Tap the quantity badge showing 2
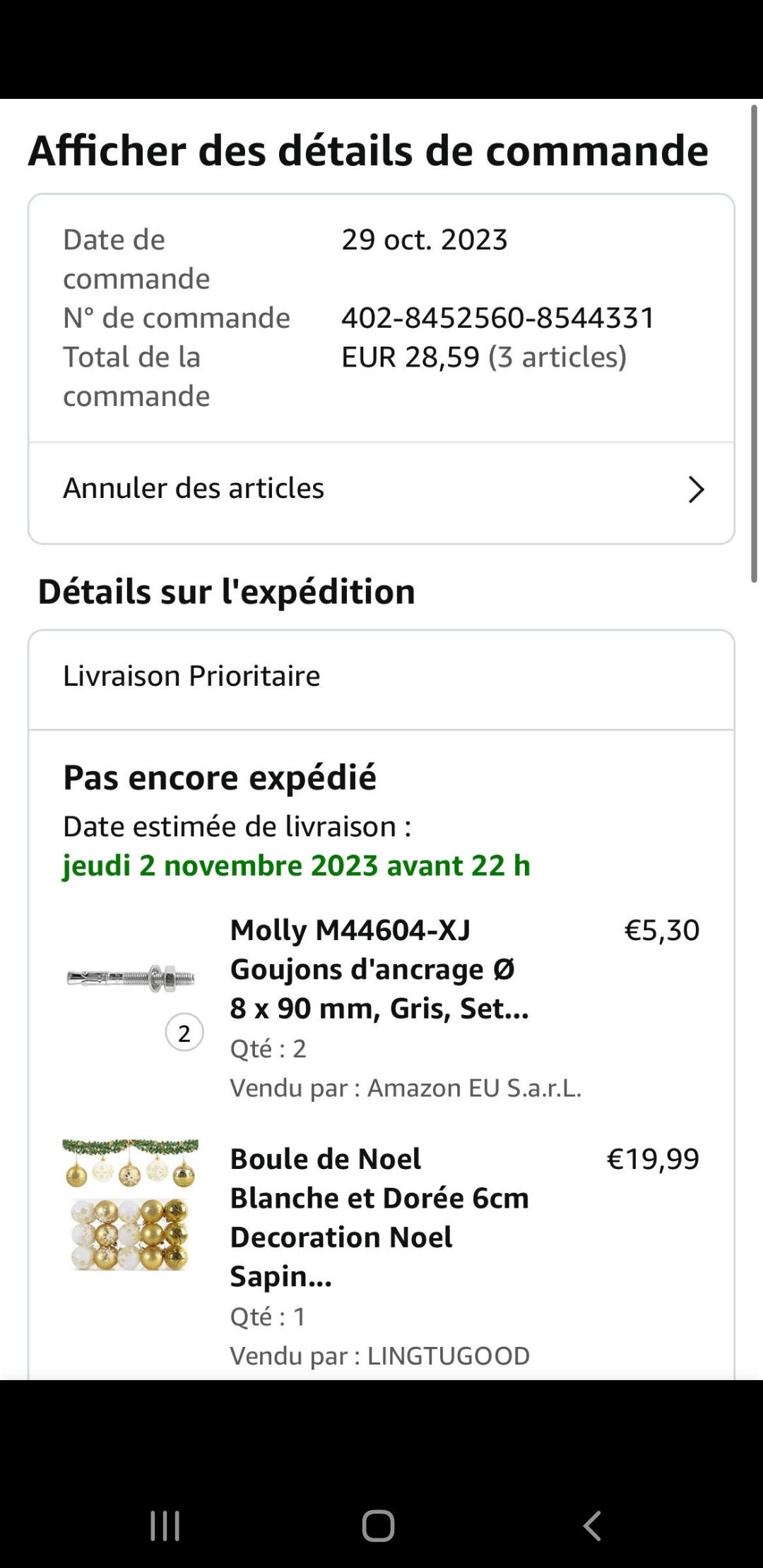Image resolution: width=763 pixels, height=1568 pixels. tap(184, 1033)
